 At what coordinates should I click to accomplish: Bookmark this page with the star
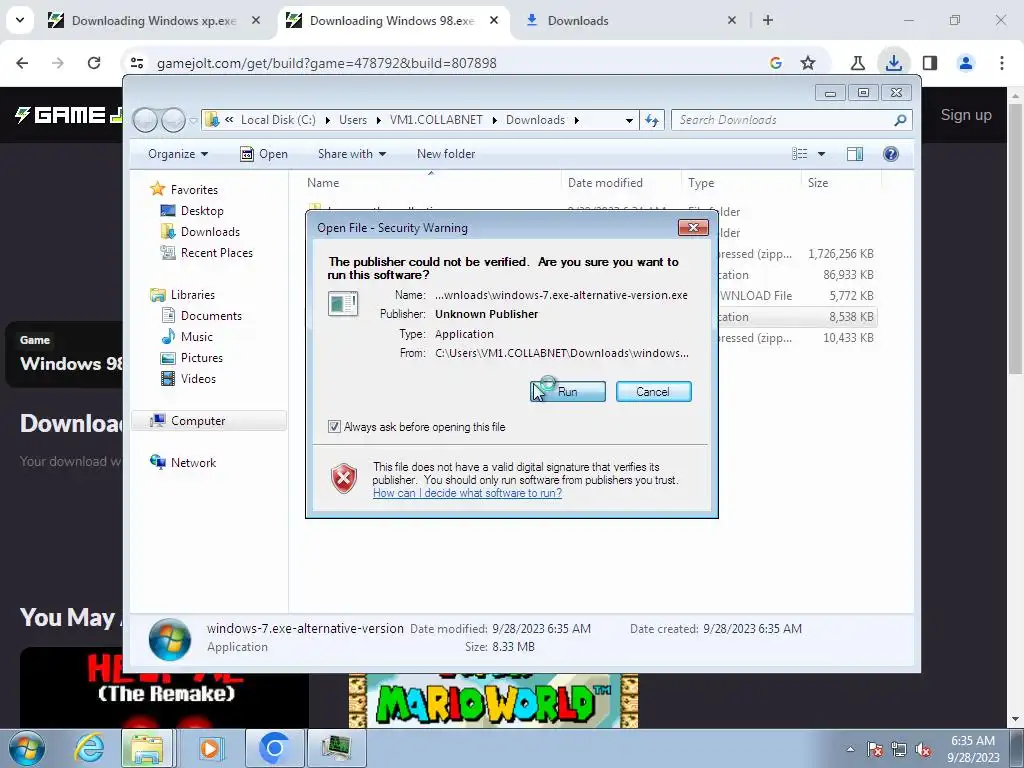coord(808,63)
